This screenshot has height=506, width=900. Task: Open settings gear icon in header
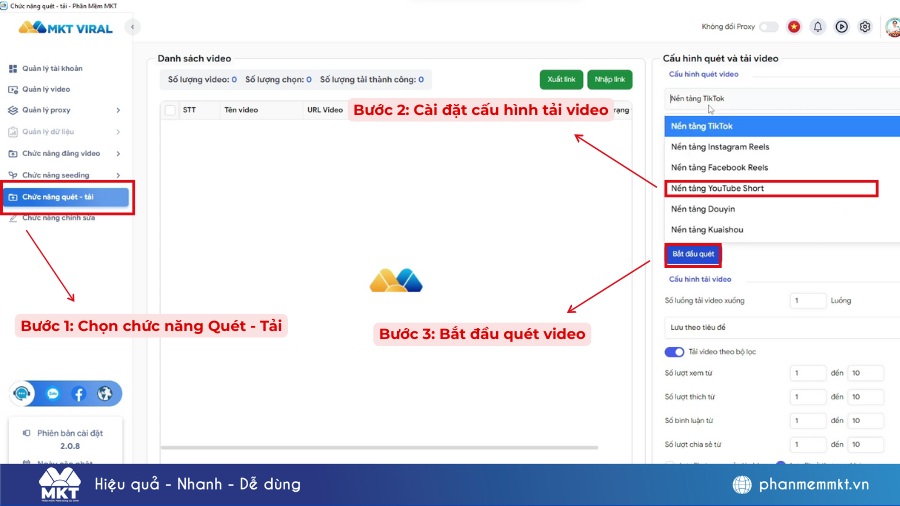(x=865, y=26)
